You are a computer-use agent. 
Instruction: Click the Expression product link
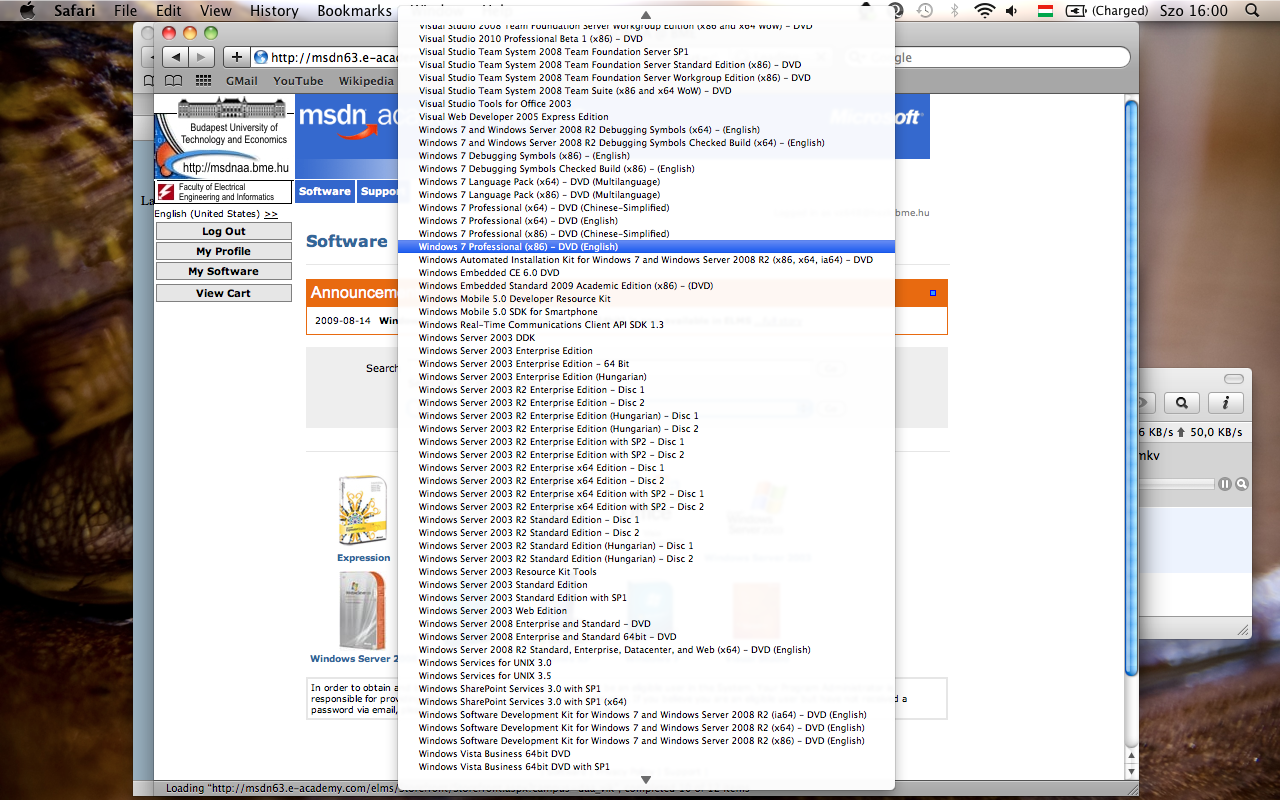[x=364, y=558]
